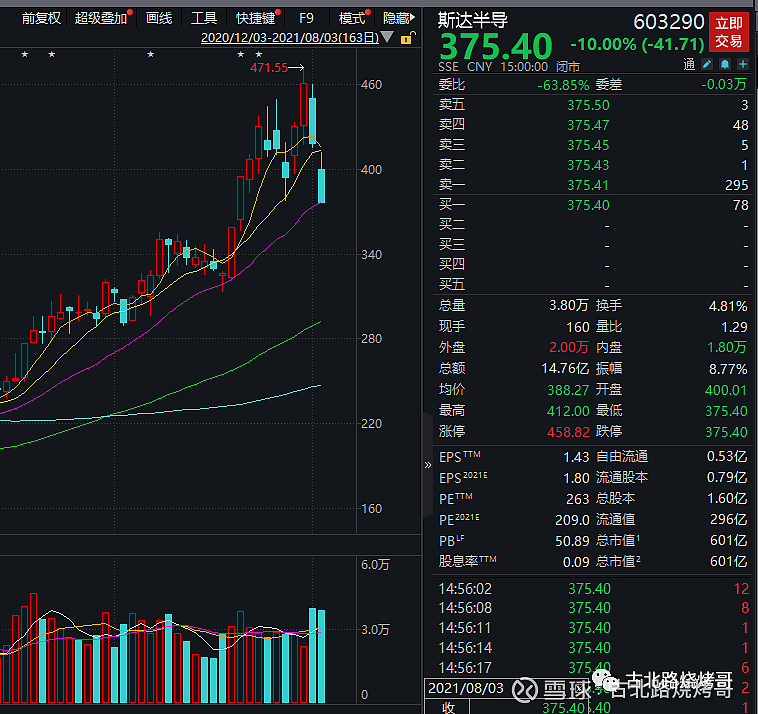The width and height of the screenshot is (758, 714).
Task: Click the 均价 value 388.27
Action: point(568,390)
